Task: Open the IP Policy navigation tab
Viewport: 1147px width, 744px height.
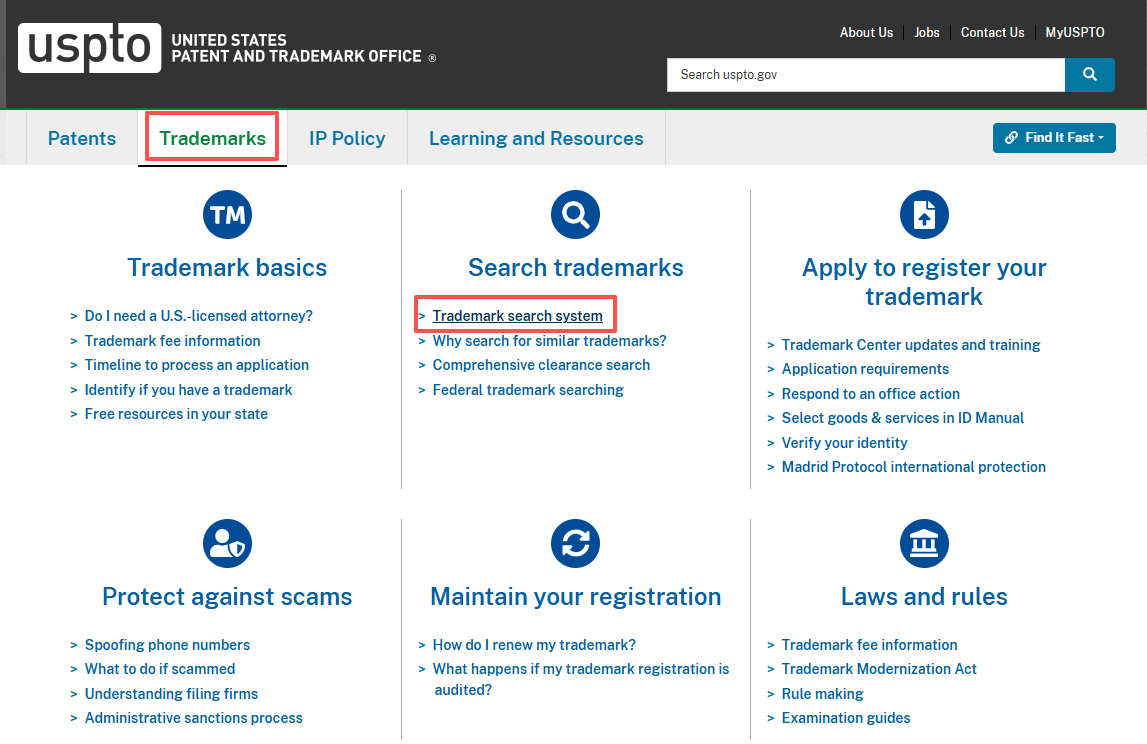Action: pyautogui.click(x=347, y=138)
